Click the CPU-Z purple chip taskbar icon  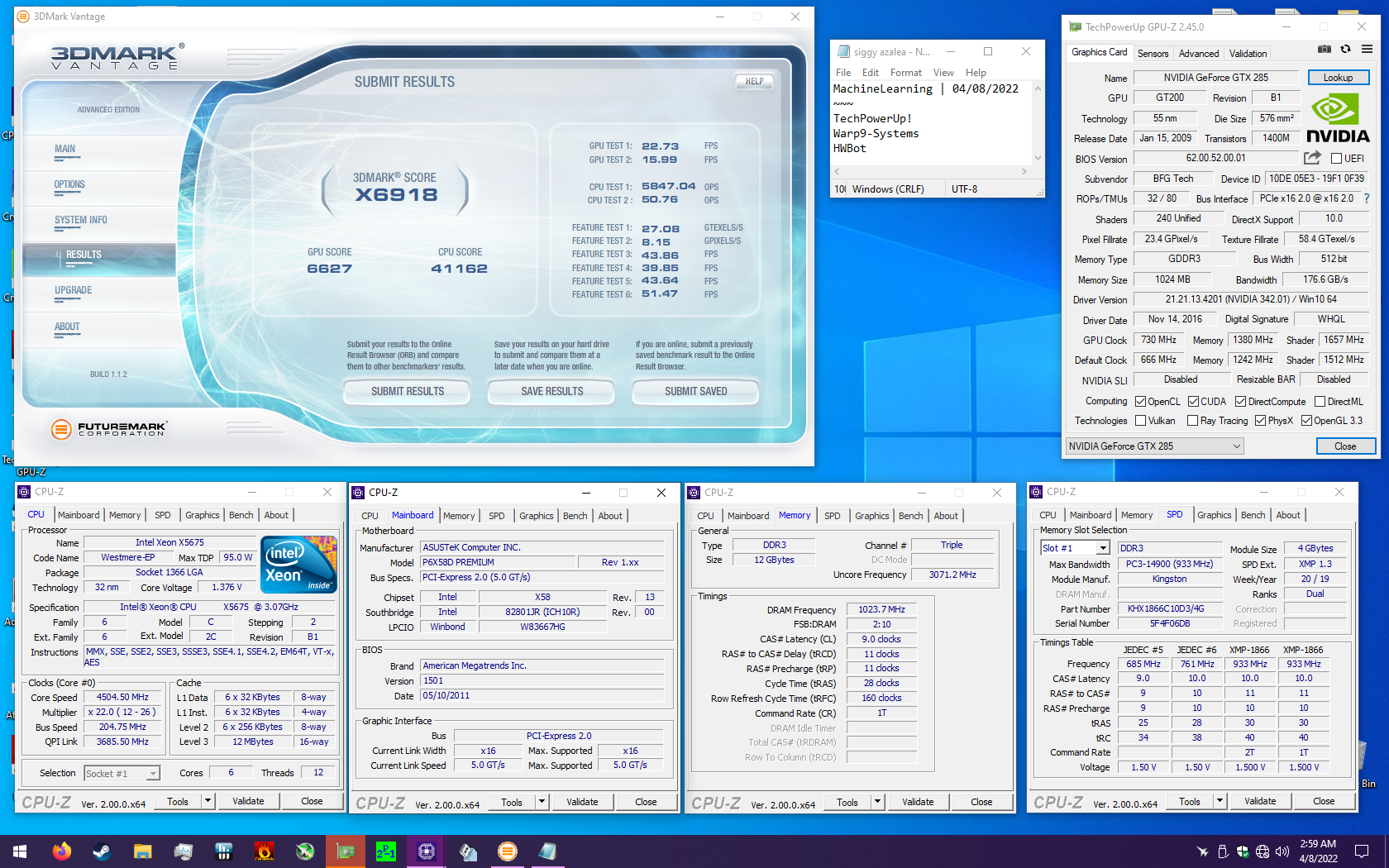click(427, 851)
